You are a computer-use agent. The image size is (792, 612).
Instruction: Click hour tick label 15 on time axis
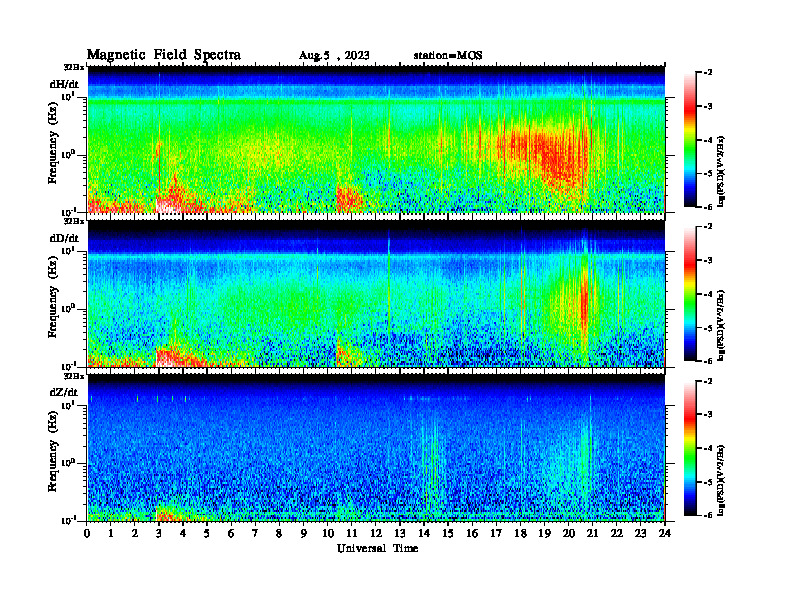[448, 533]
